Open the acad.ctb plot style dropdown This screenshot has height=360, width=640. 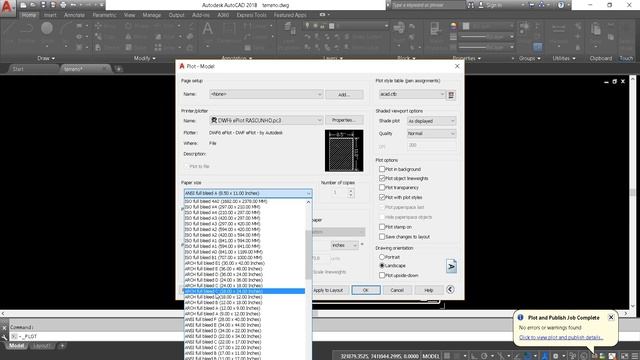(412, 94)
